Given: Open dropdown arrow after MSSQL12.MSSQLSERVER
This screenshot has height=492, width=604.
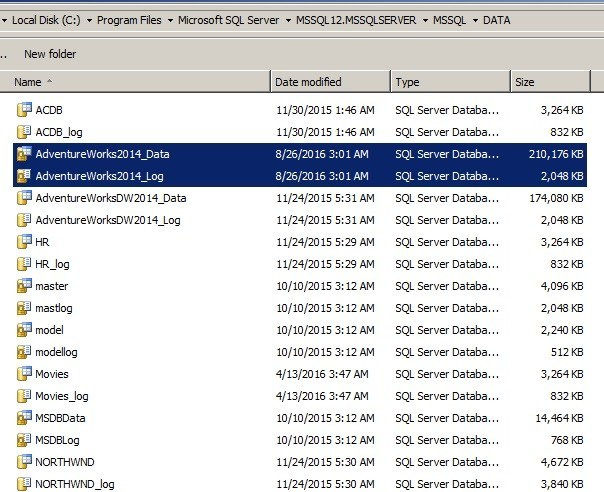Looking at the screenshot, I should (425, 20).
